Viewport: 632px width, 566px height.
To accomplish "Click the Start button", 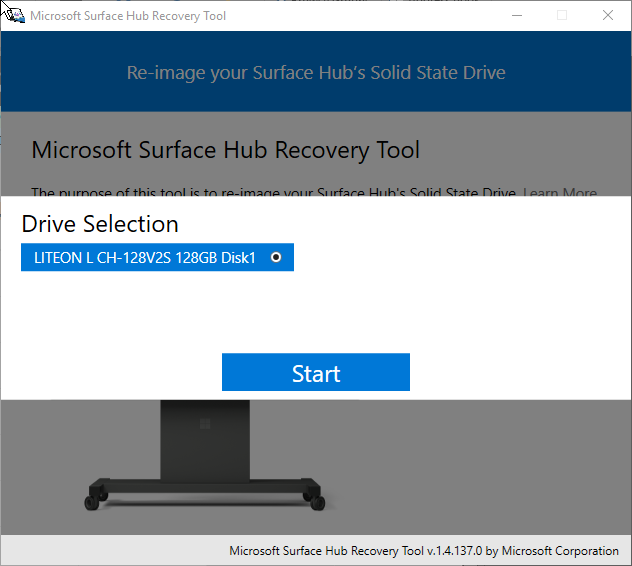I will click(x=316, y=372).
